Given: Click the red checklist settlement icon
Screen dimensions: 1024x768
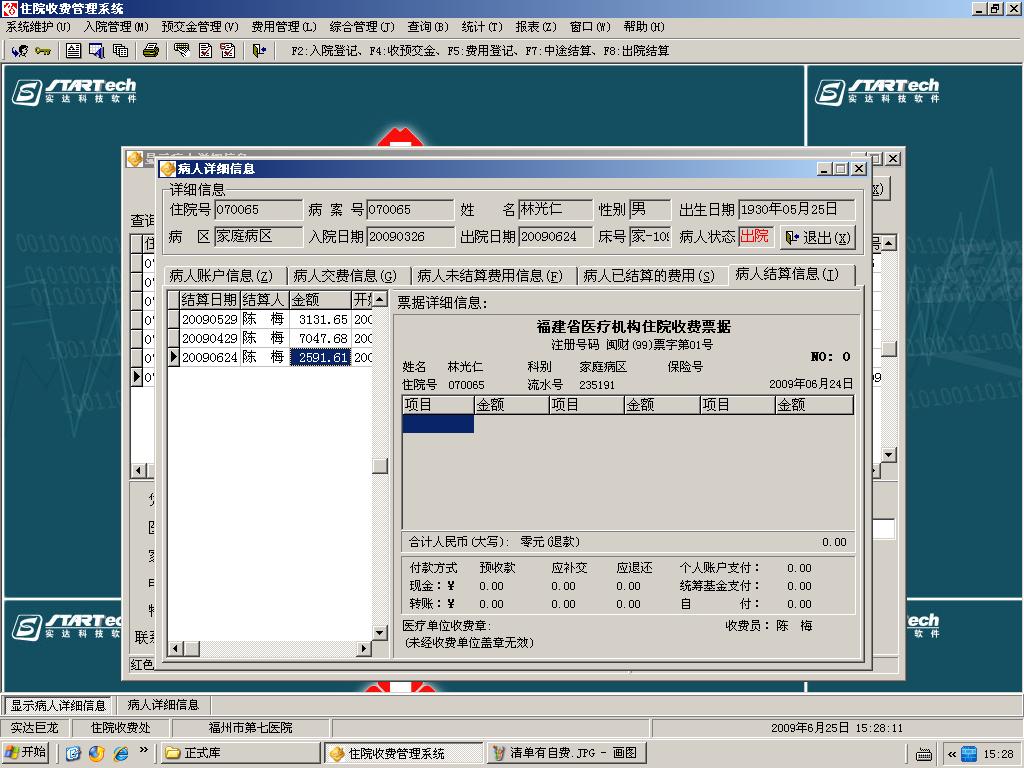Looking at the screenshot, I should click(x=228, y=50).
